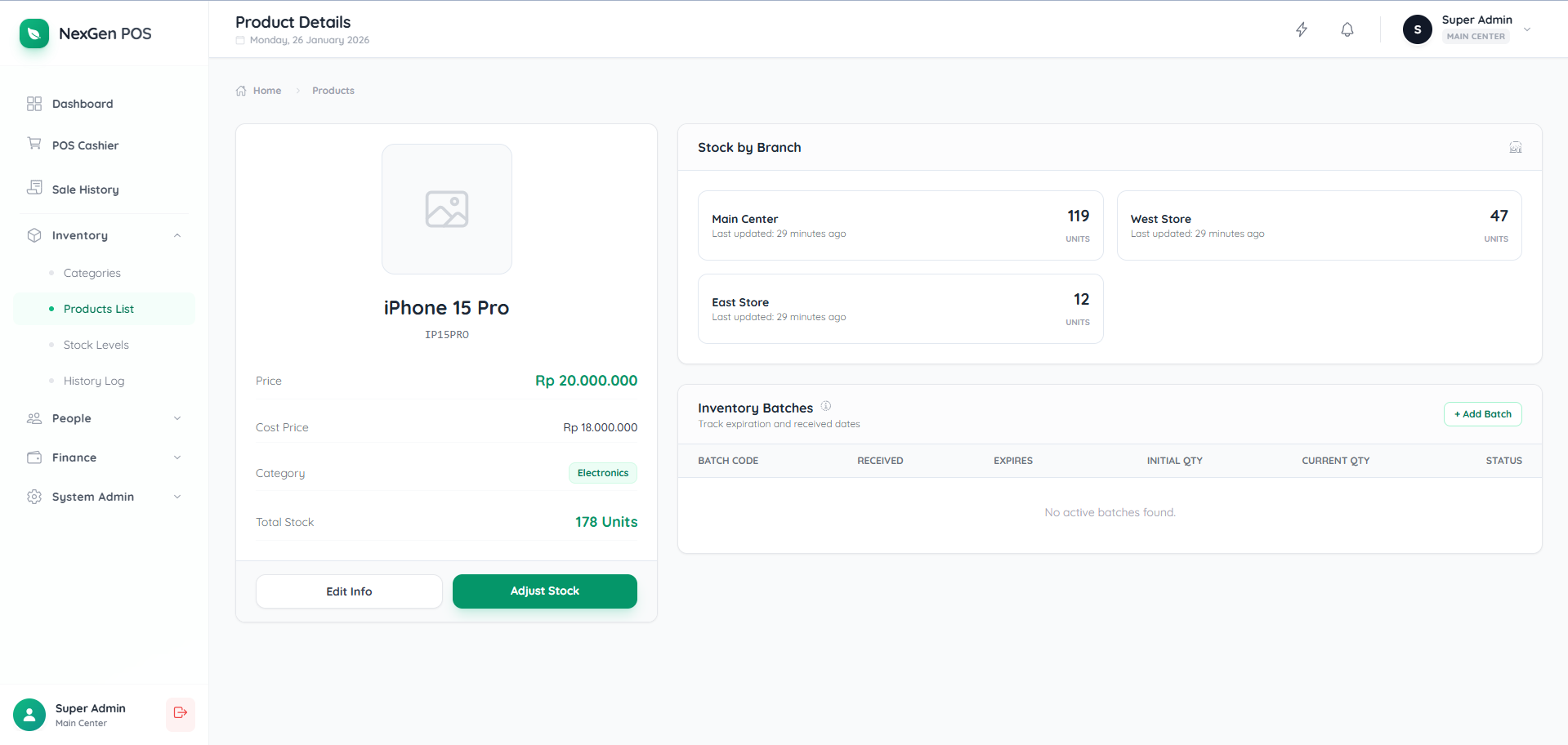The image size is (1568, 745).
Task: Open POS Cashier using its cart icon
Action: pos(34,145)
